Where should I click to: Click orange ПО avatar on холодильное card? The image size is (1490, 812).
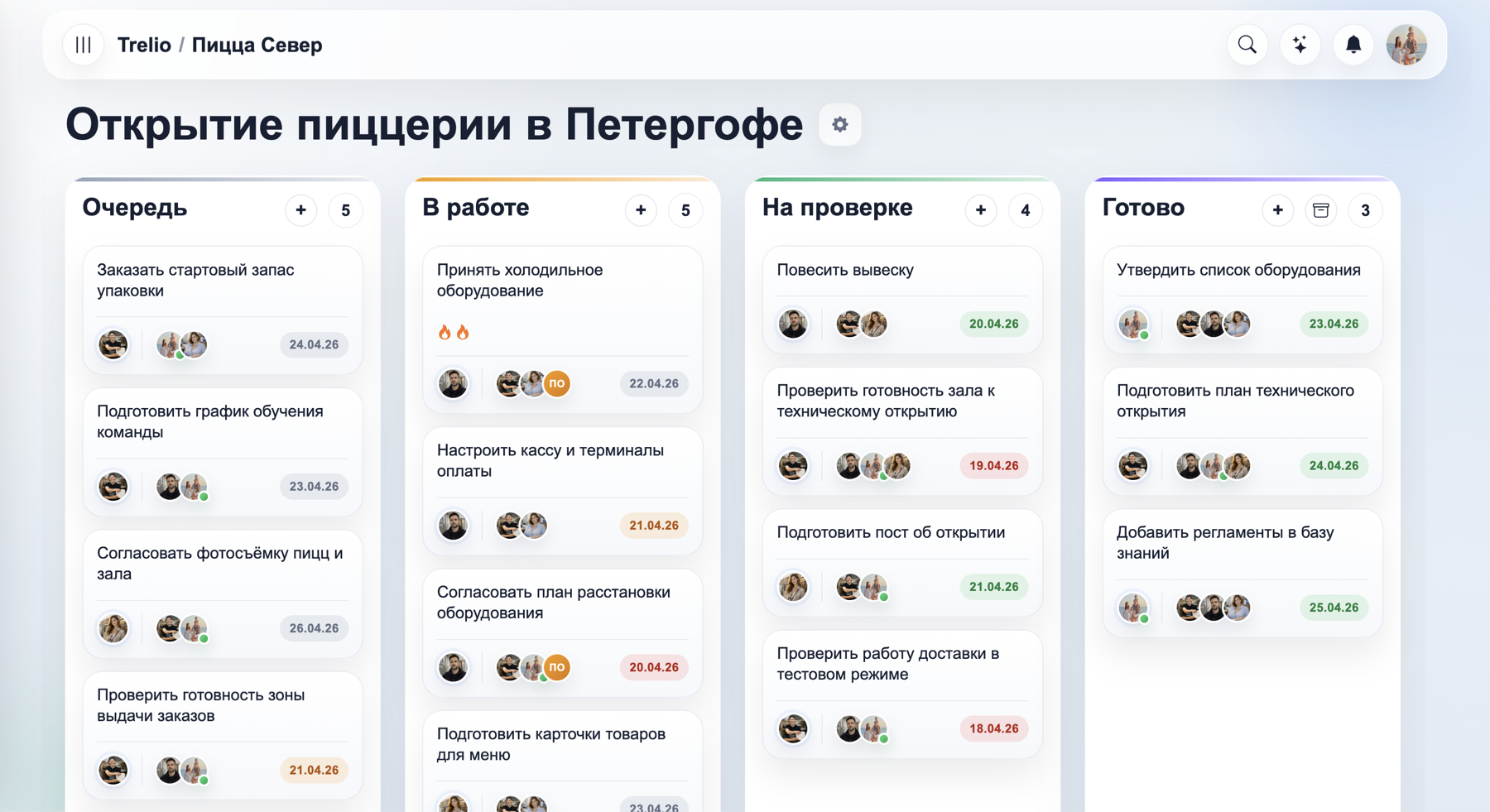pos(557,383)
